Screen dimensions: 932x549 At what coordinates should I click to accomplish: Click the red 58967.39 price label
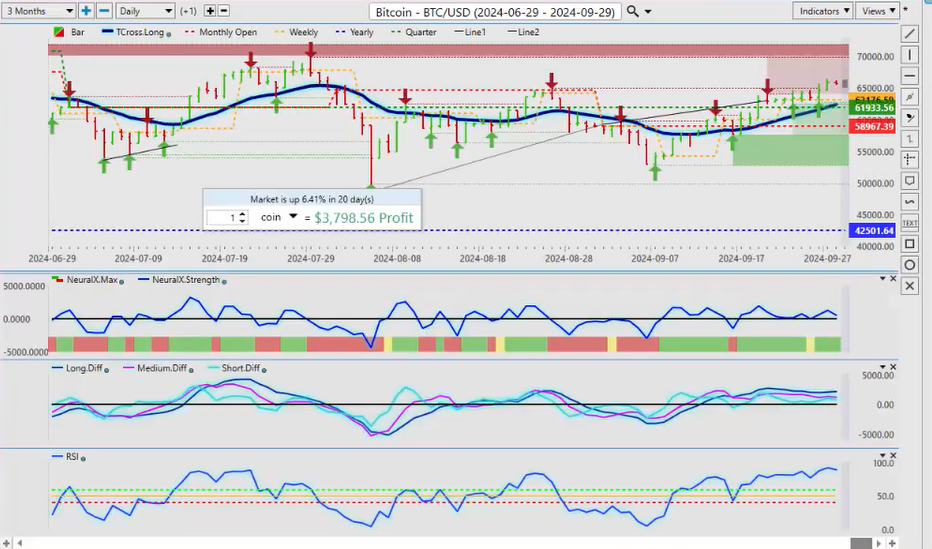click(x=872, y=126)
